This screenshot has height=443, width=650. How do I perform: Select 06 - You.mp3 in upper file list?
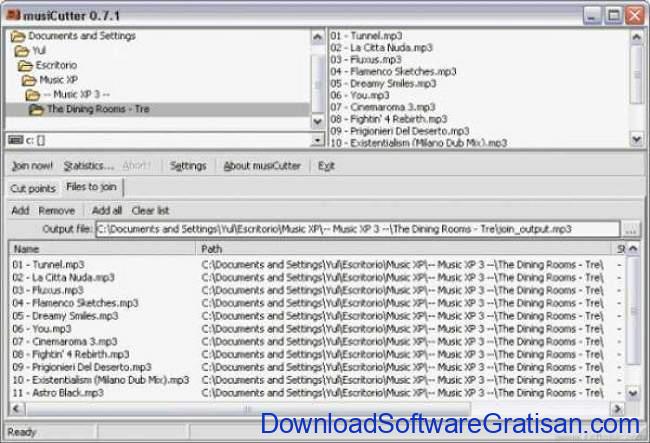360,96
